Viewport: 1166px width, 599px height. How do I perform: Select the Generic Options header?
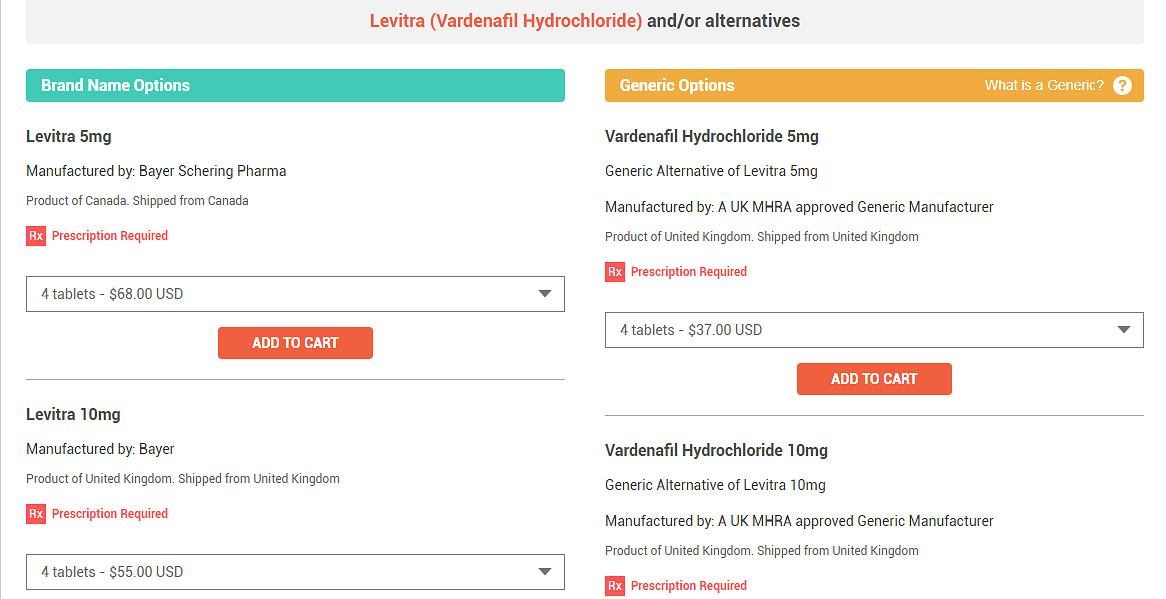click(x=874, y=85)
